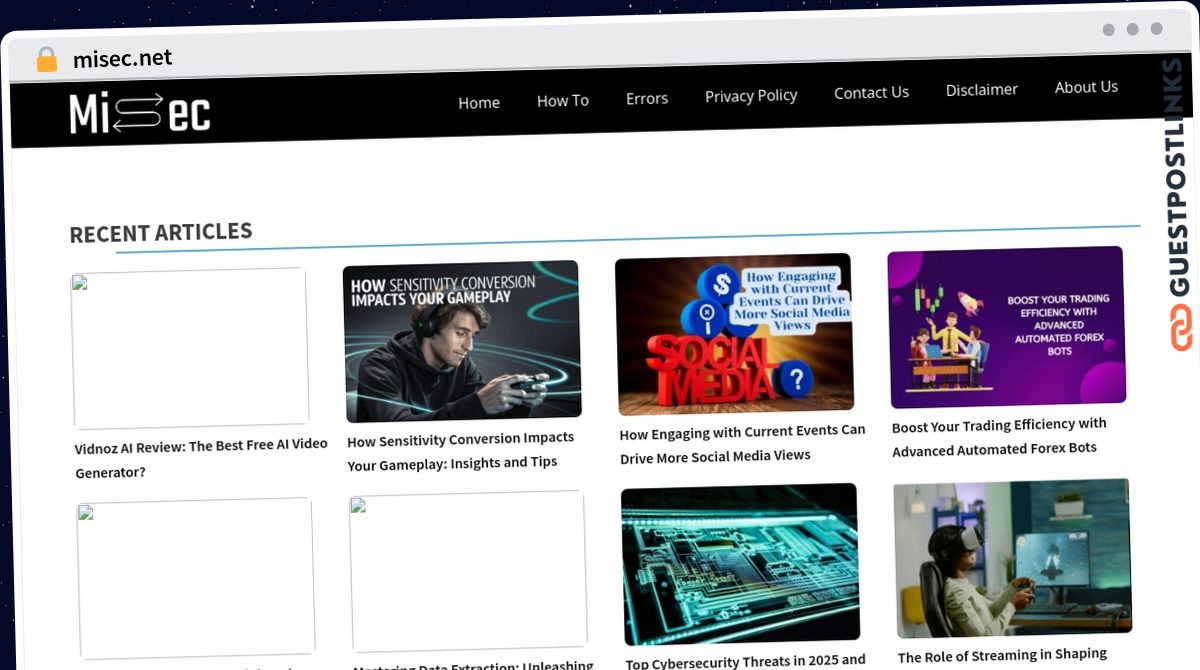Open the Privacy Policy page
The height and width of the screenshot is (670, 1200).
tap(750, 95)
